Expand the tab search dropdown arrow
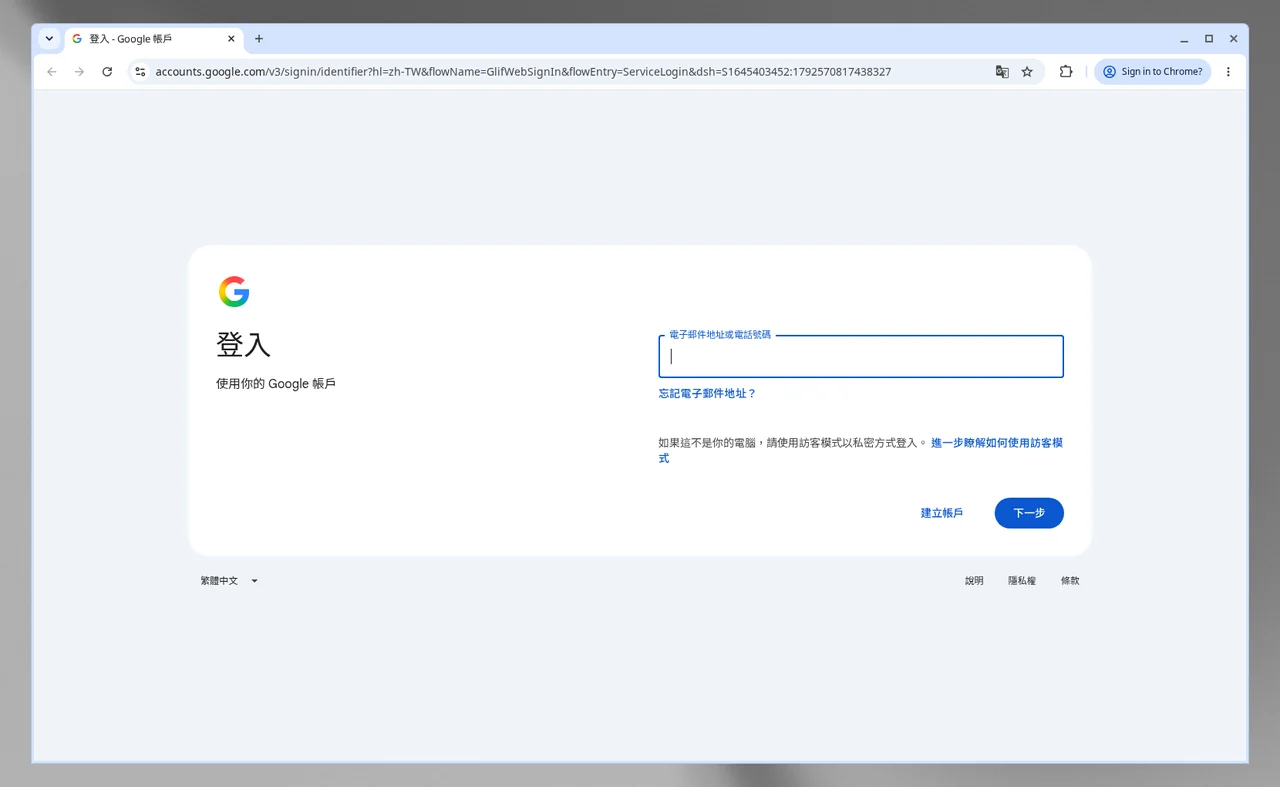This screenshot has width=1280, height=787. 49,39
